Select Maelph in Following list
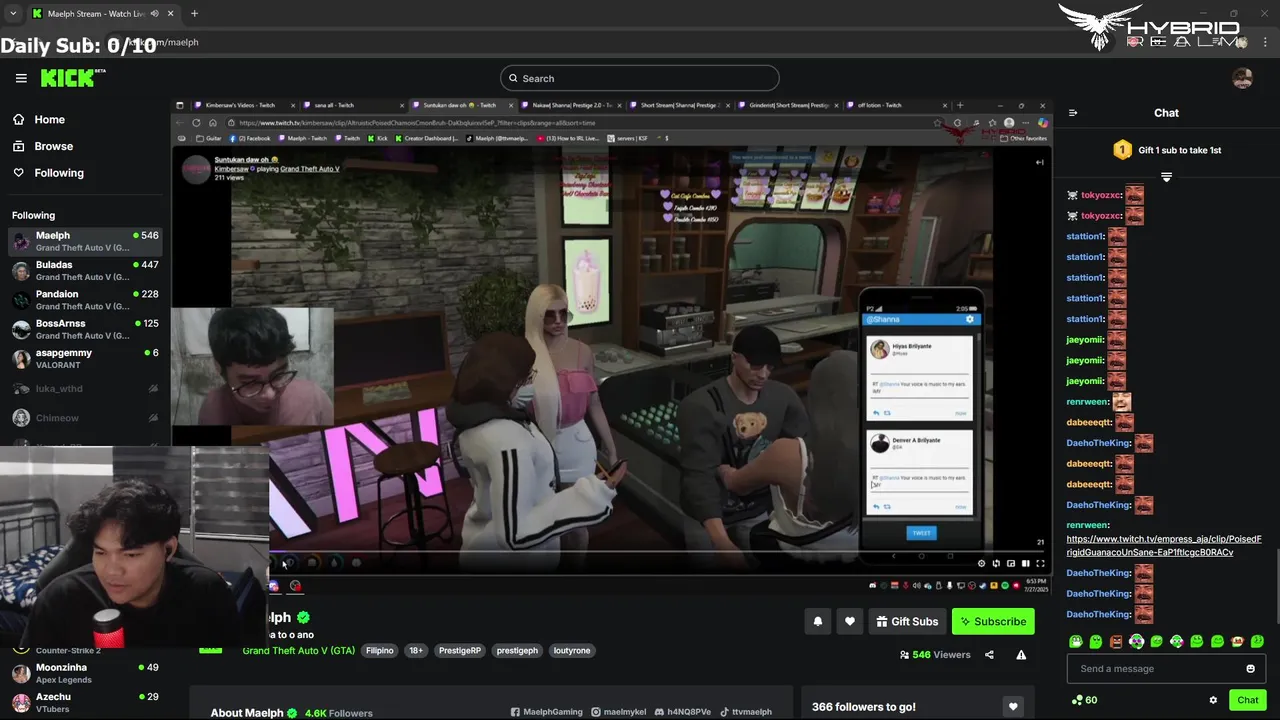Viewport: 1280px width, 720px height. pyautogui.click(x=85, y=241)
